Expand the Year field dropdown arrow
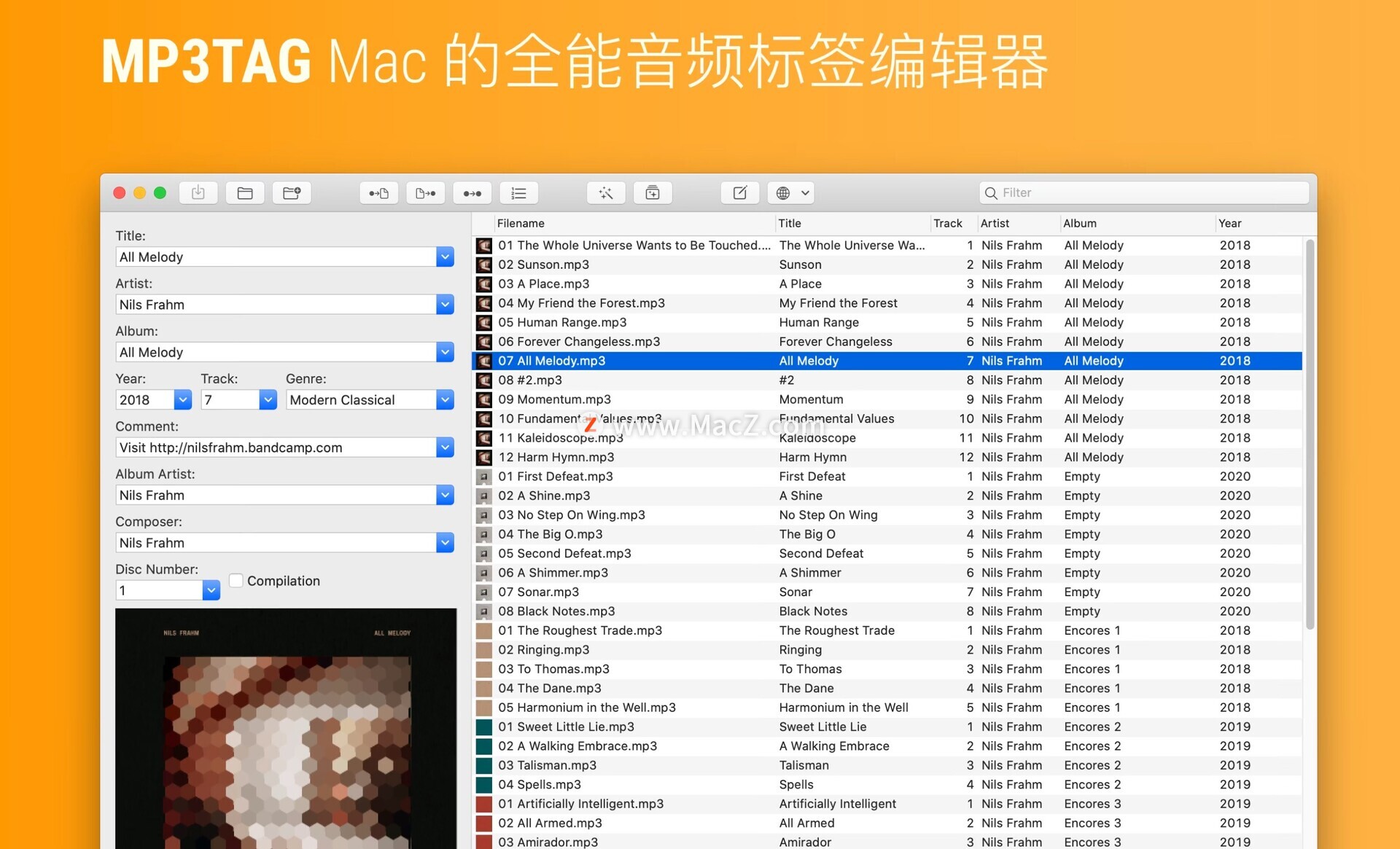The width and height of the screenshot is (1400, 849). point(183,399)
